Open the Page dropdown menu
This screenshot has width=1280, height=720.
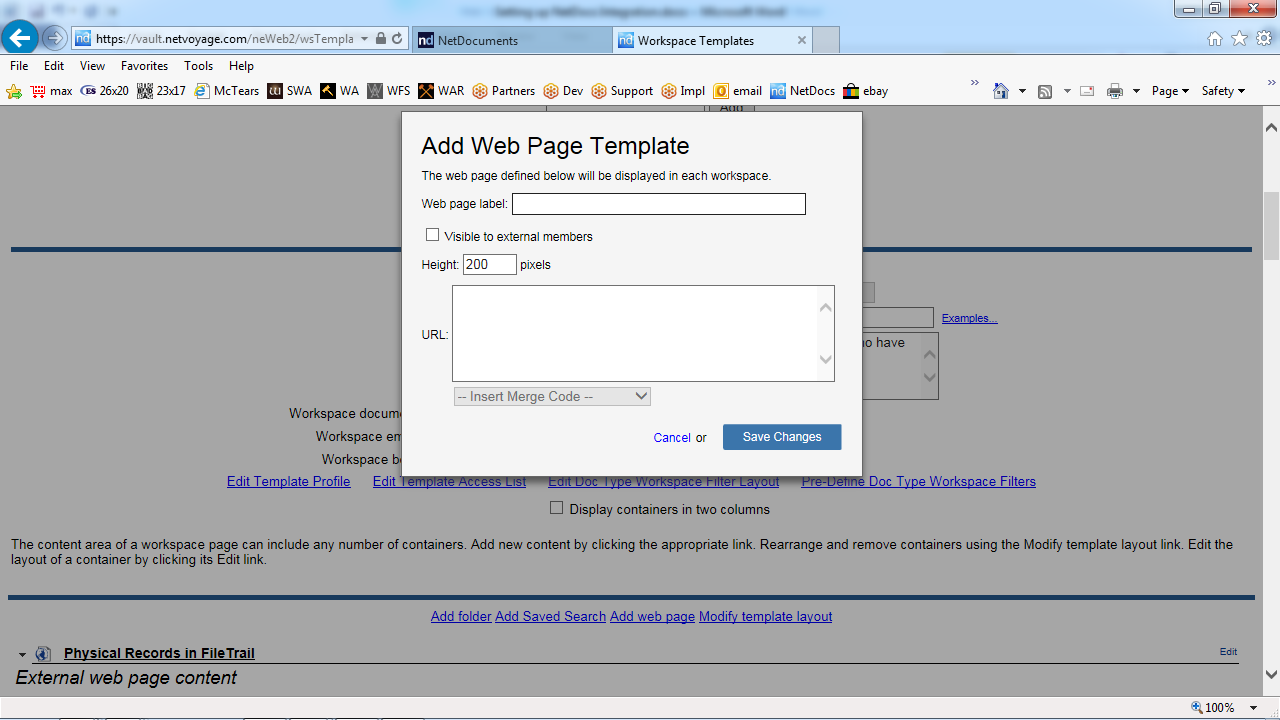1170,91
